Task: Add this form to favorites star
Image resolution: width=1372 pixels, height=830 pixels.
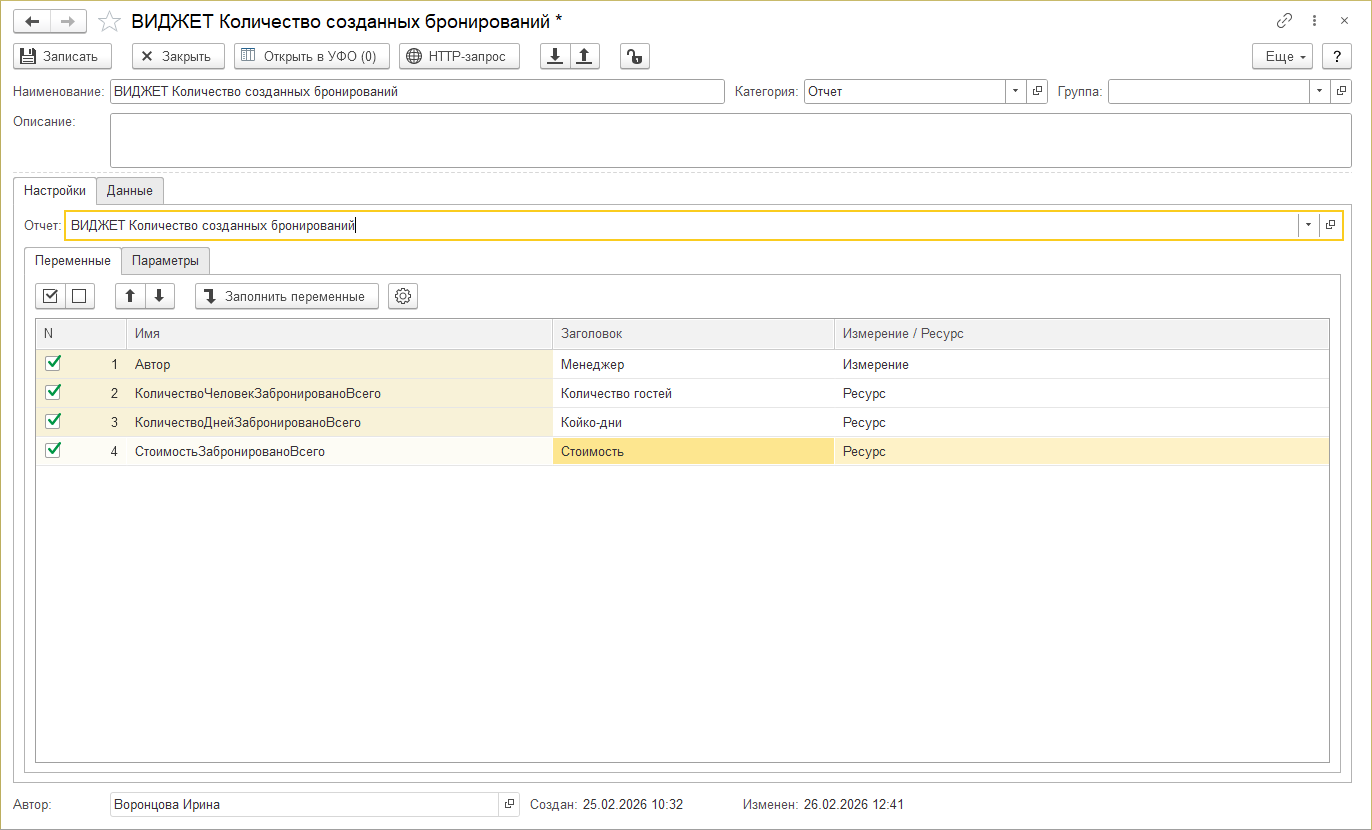Action: coord(111,21)
